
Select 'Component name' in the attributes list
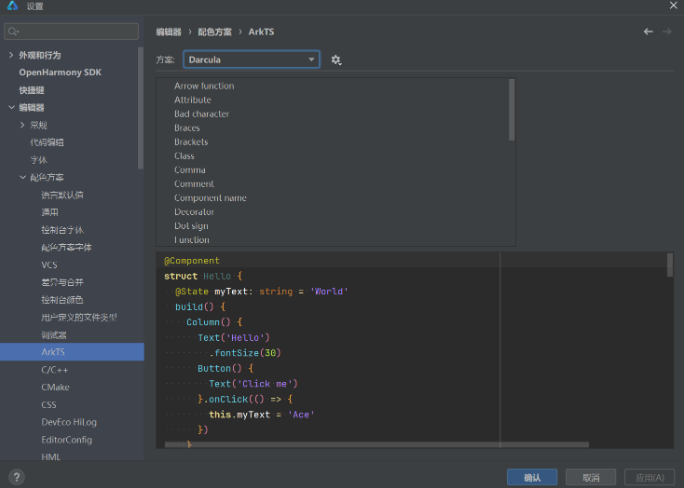click(x=210, y=198)
